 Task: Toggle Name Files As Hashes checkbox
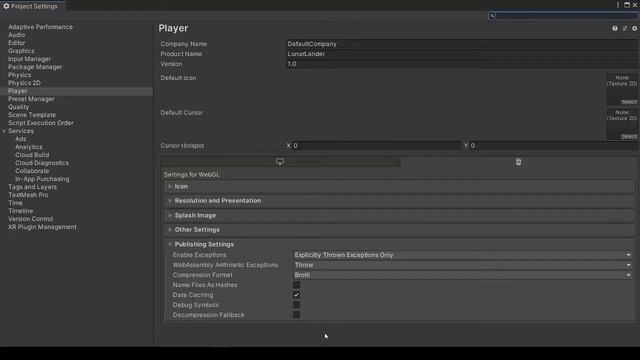(296, 285)
